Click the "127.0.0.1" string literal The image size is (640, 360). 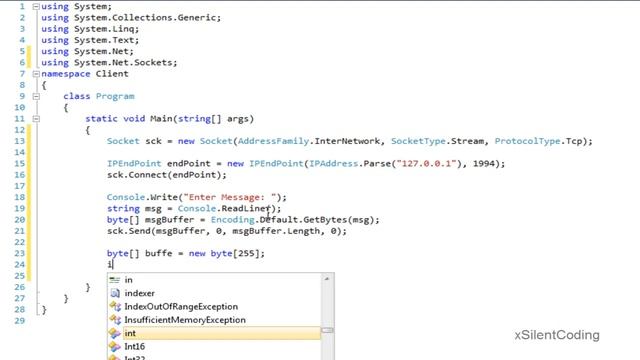[426, 164]
